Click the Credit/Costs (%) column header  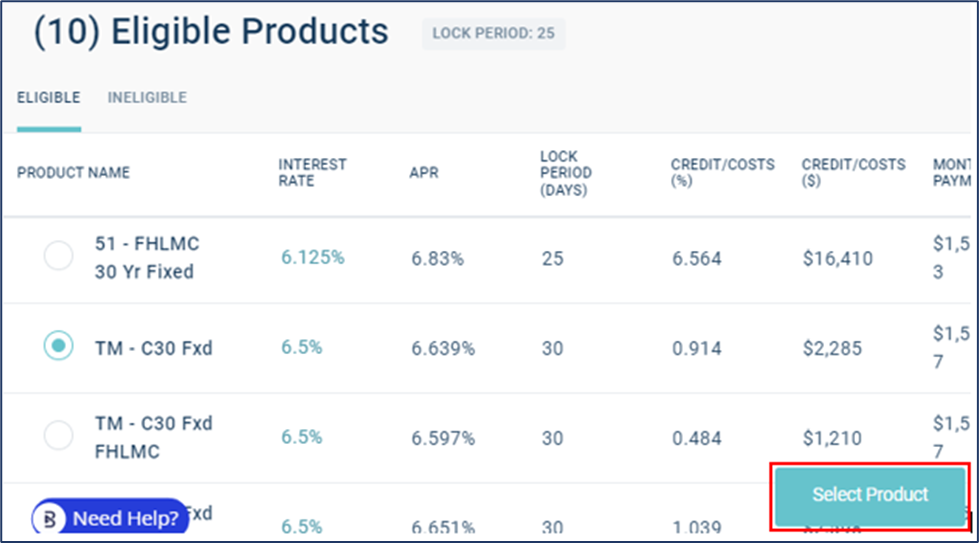[x=722, y=173]
